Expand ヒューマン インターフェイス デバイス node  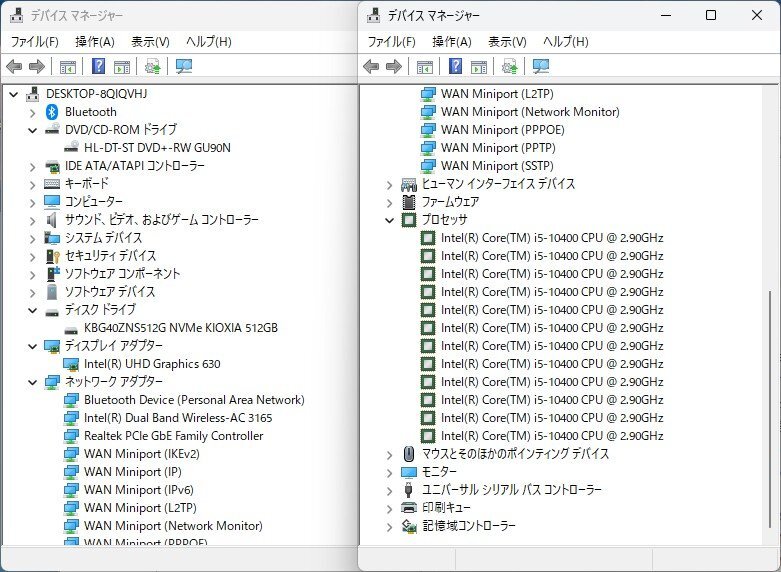tap(390, 185)
